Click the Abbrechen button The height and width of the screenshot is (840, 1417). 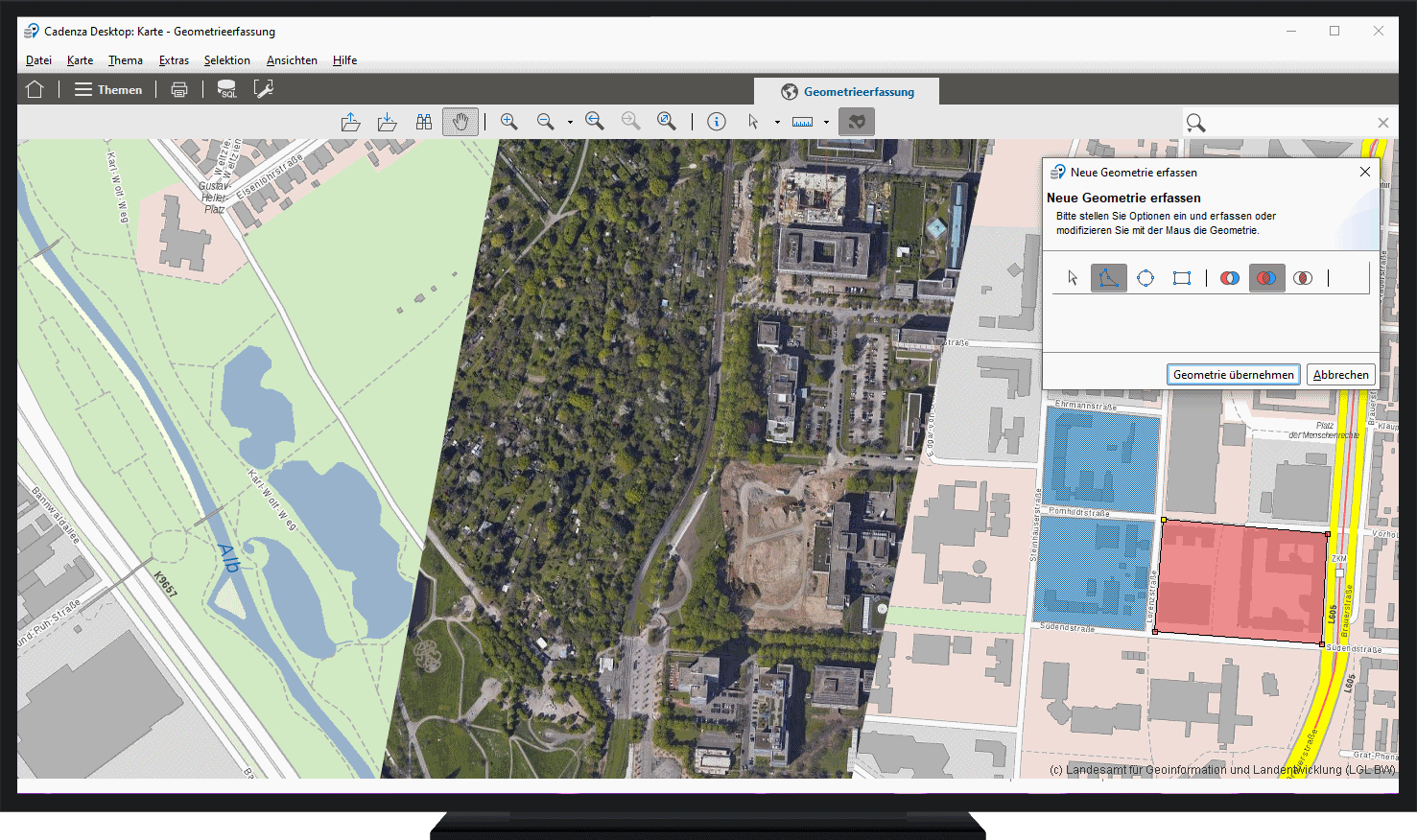click(1340, 374)
